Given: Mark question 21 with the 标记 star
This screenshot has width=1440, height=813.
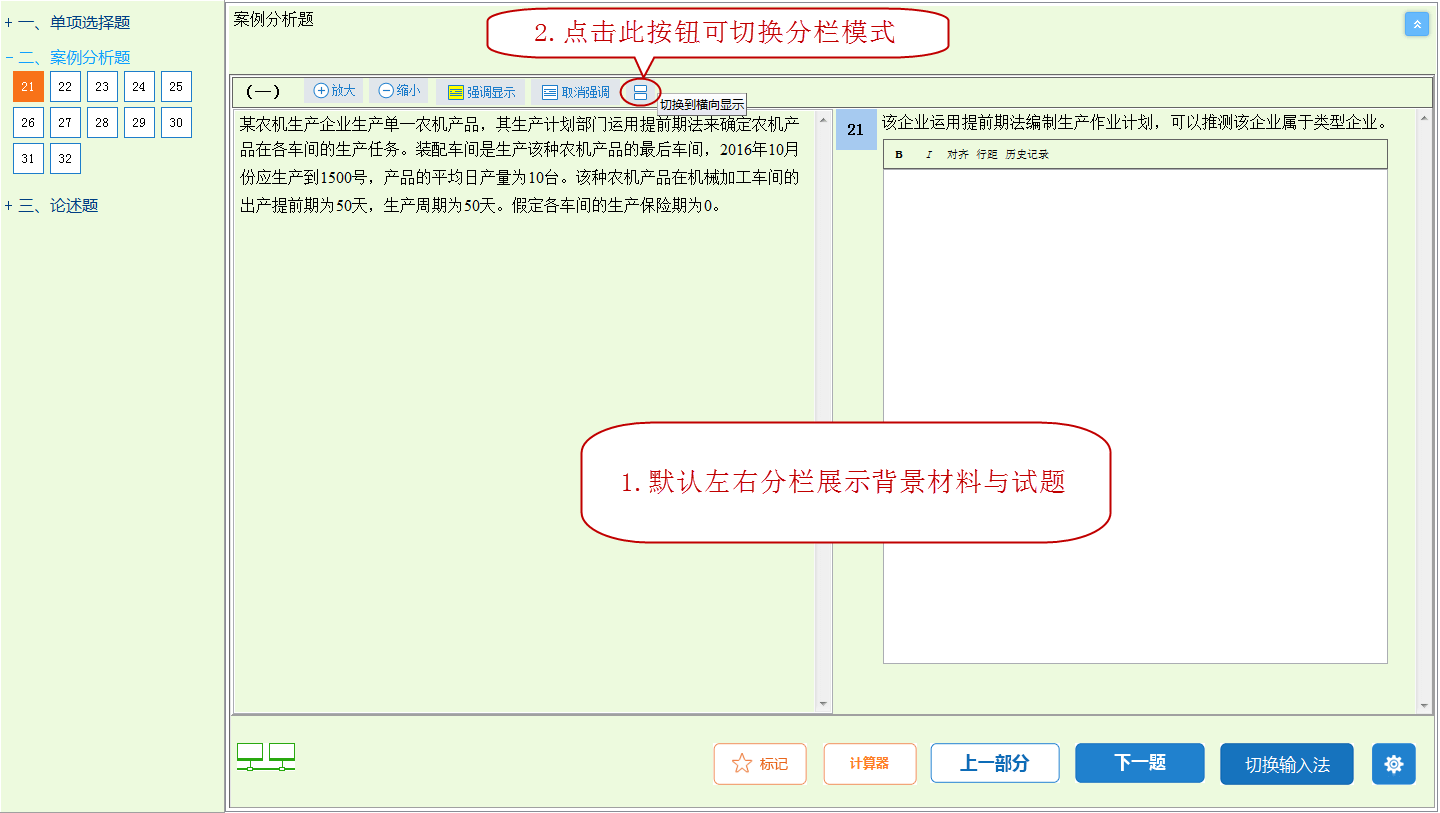Looking at the screenshot, I should pyautogui.click(x=760, y=763).
